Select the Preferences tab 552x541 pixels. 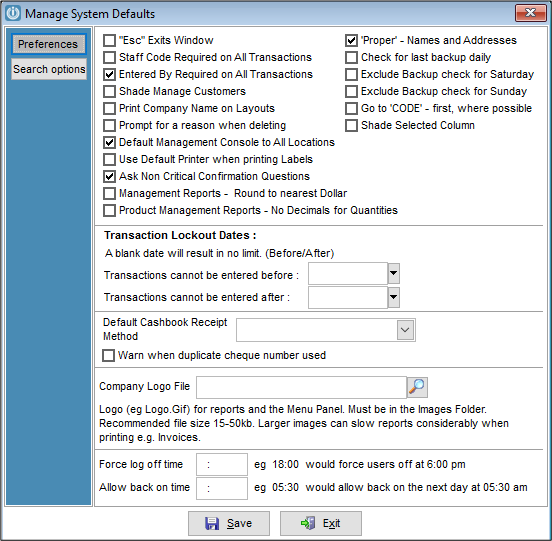pos(48,44)
